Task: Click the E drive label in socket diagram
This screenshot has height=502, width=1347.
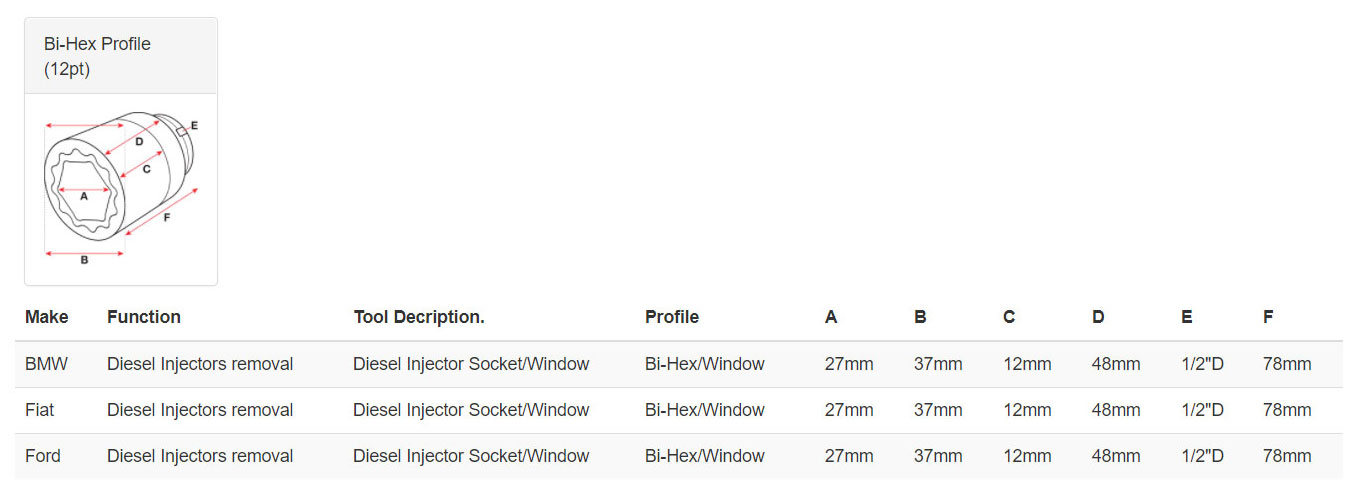Action: (x=194, y=125)
